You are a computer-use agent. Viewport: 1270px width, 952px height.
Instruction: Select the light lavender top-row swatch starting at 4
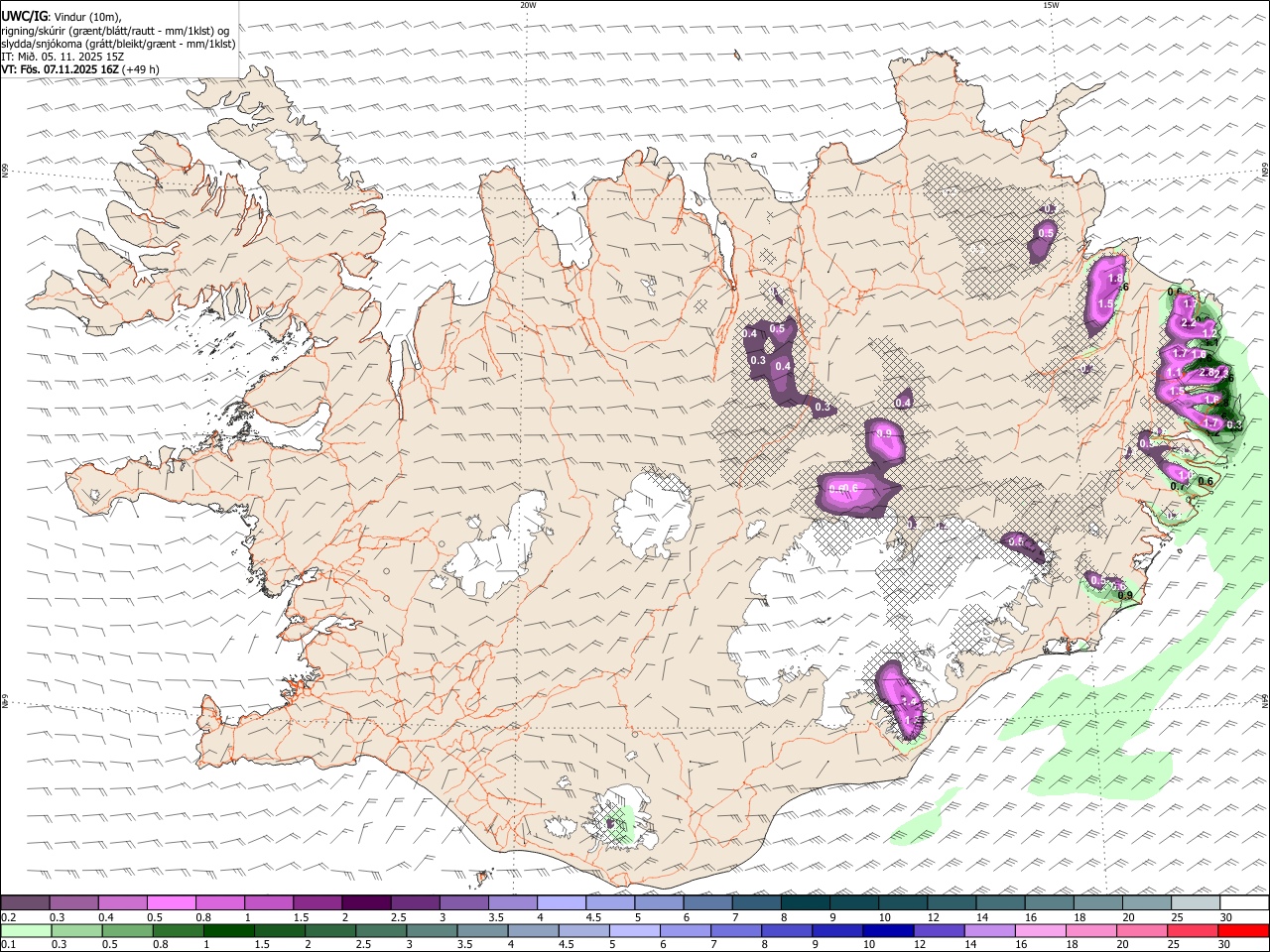point(561,903)
